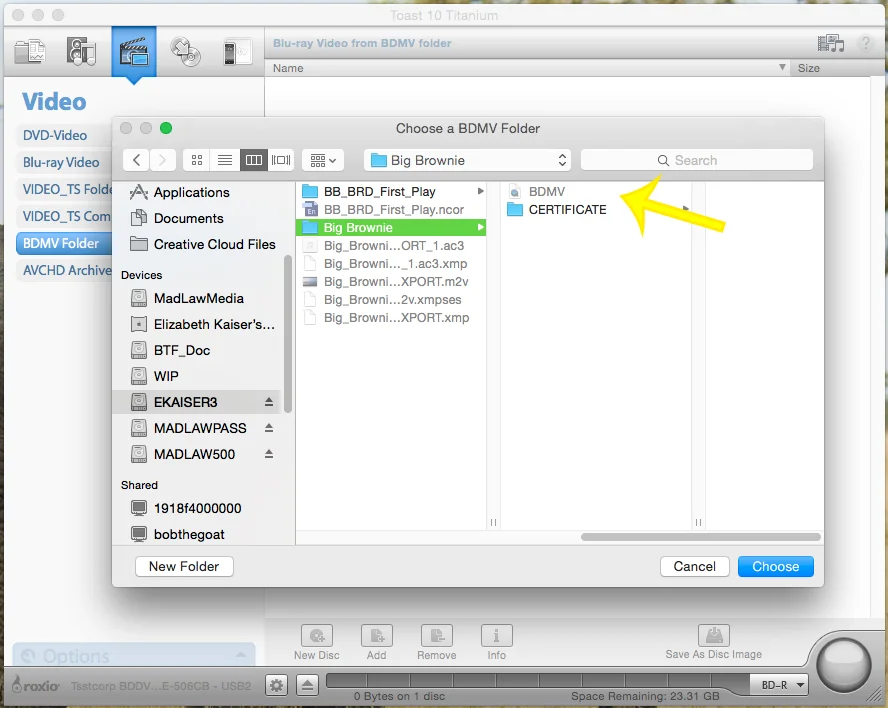
Task: Eject the MADLAWPASS drive
Action: [269, 428]
